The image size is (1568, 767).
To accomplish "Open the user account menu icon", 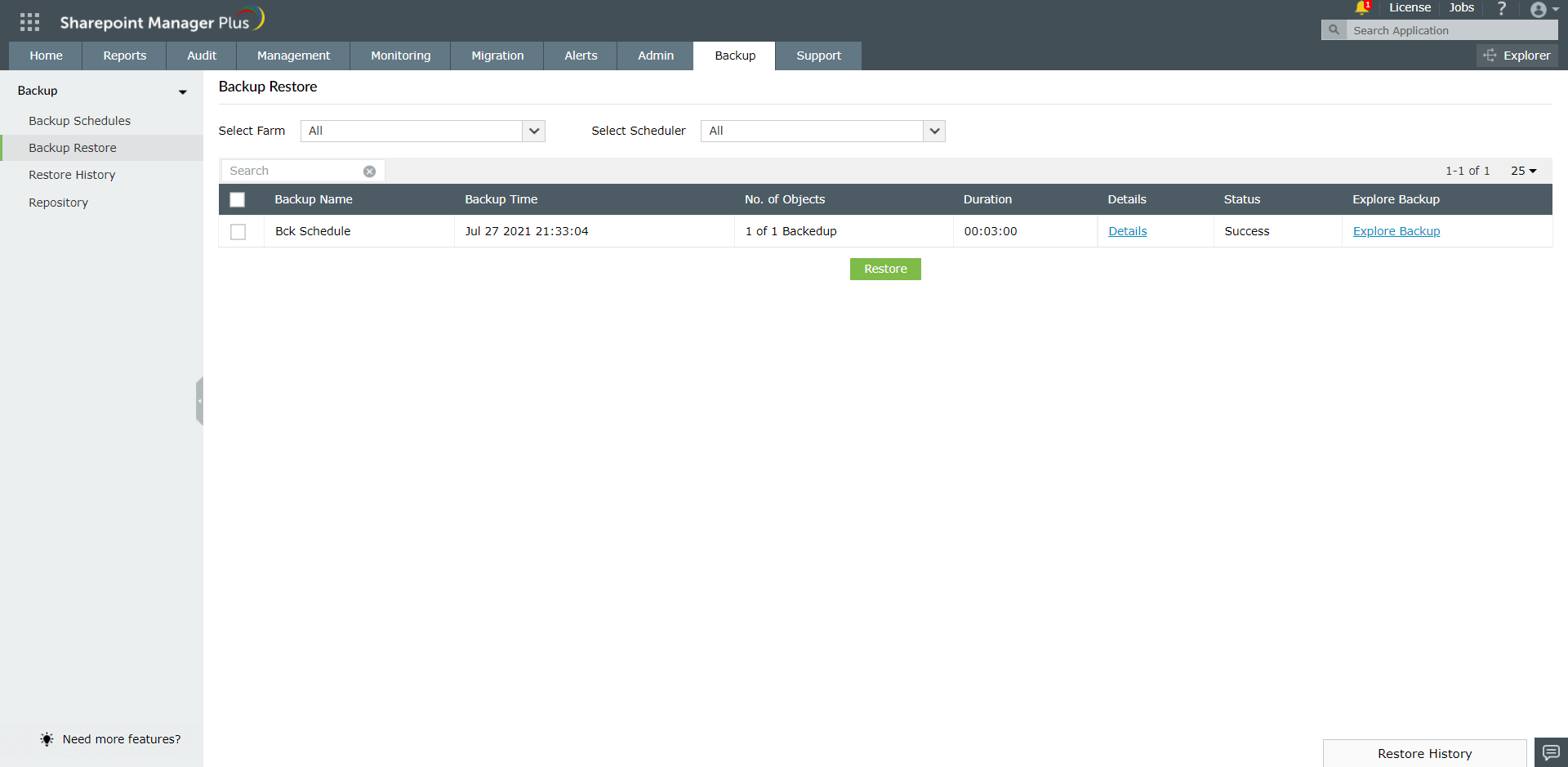I will 1540,10.
